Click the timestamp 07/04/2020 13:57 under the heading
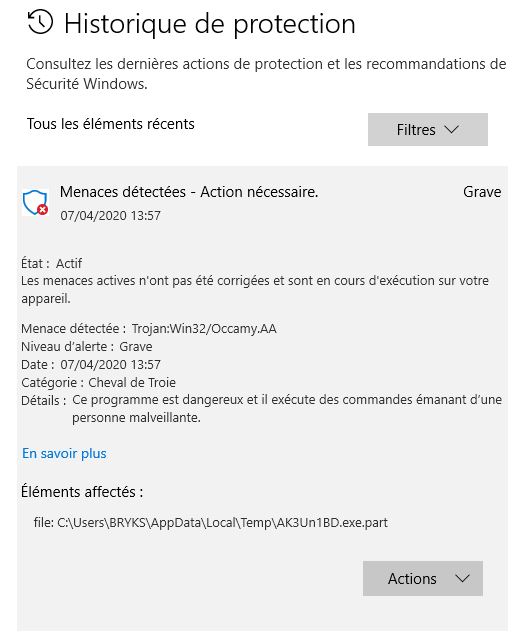This screenshot has height=634, width=523. (110, 216)
